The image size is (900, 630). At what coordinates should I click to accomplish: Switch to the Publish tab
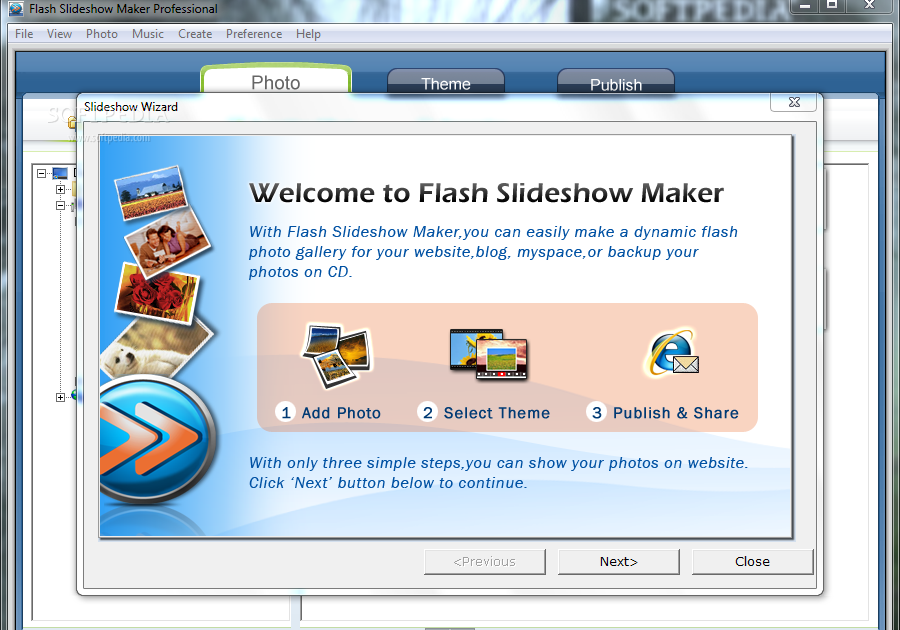(616, 84)
